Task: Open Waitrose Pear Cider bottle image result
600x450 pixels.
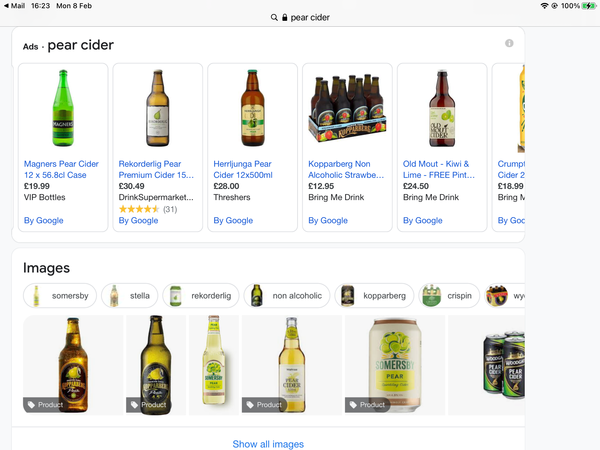Action: 292,365
